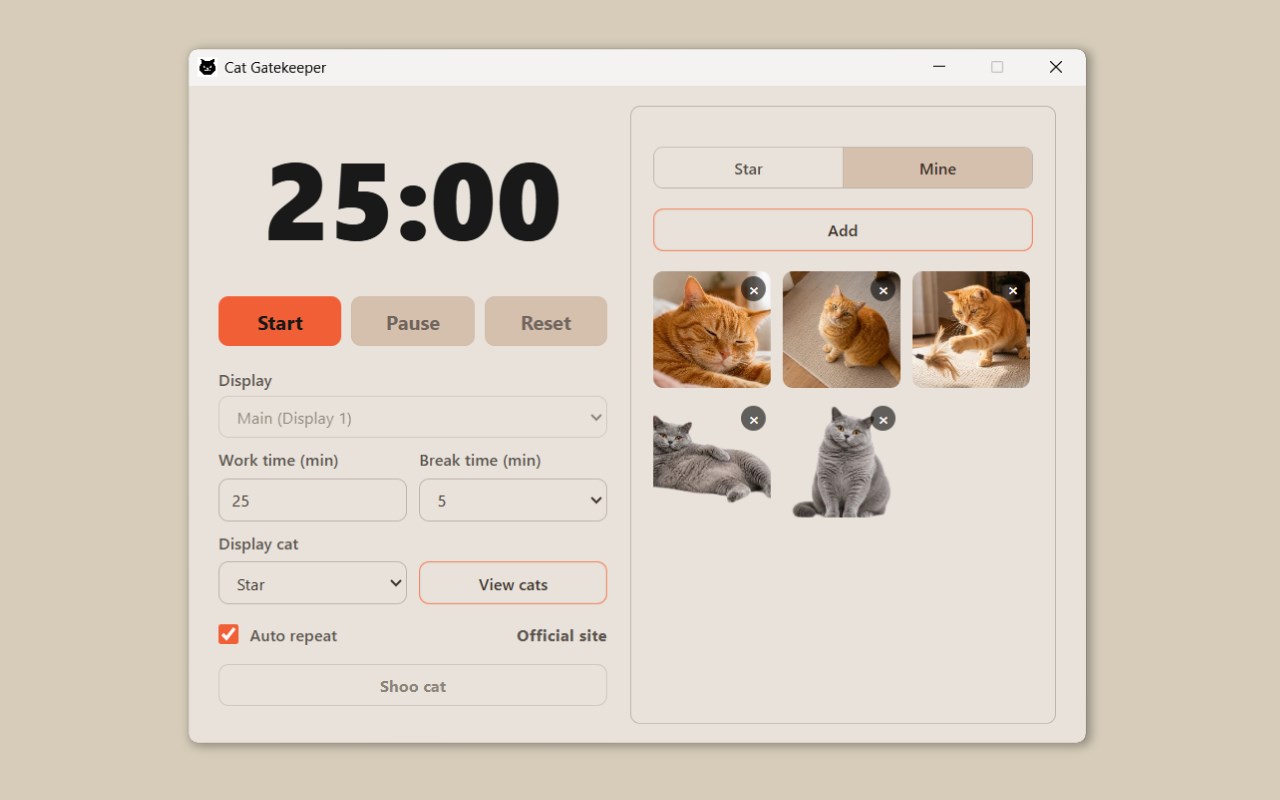Click the Display cat label
This screenshot has height=800, width=1280.
pyautogui.click(x=259, y=544)
